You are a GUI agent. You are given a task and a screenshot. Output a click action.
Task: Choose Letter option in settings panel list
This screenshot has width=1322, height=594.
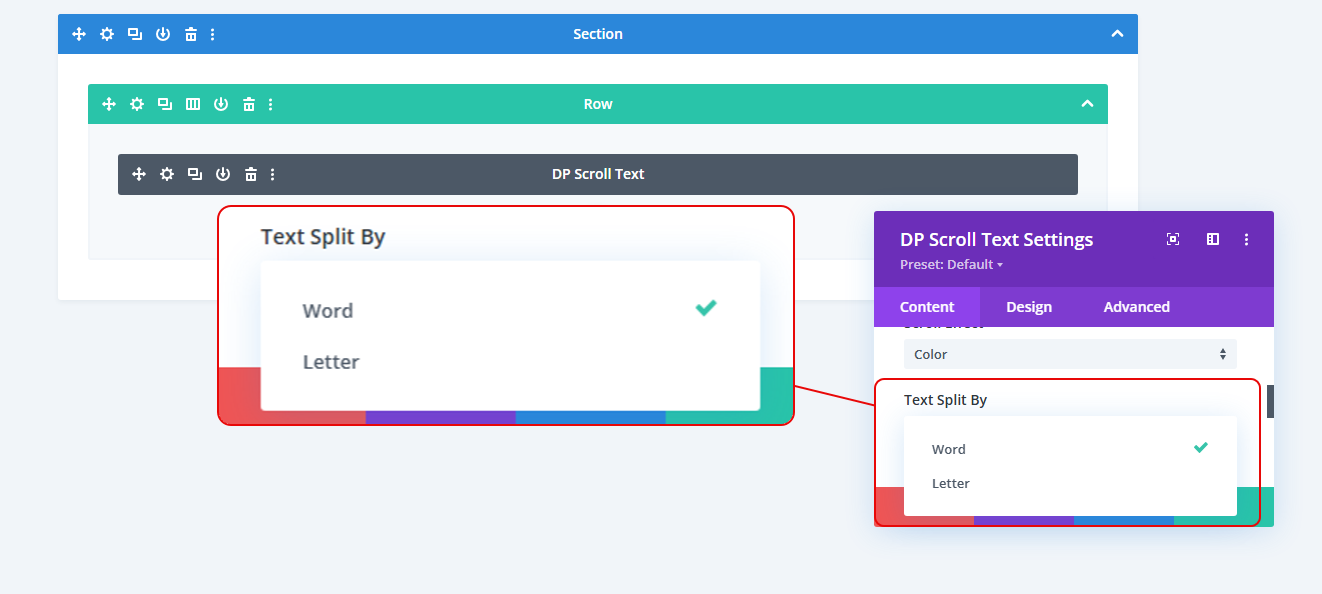(x=1070, y=483)
